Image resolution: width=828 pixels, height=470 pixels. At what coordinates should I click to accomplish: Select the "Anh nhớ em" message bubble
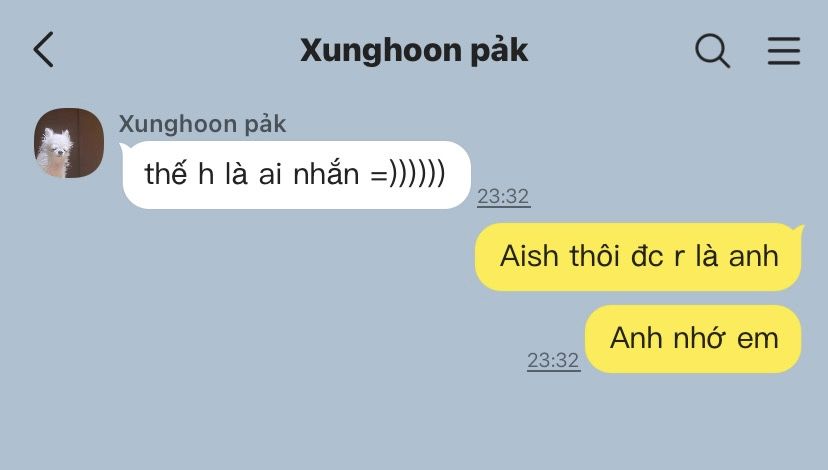[693, 339]
